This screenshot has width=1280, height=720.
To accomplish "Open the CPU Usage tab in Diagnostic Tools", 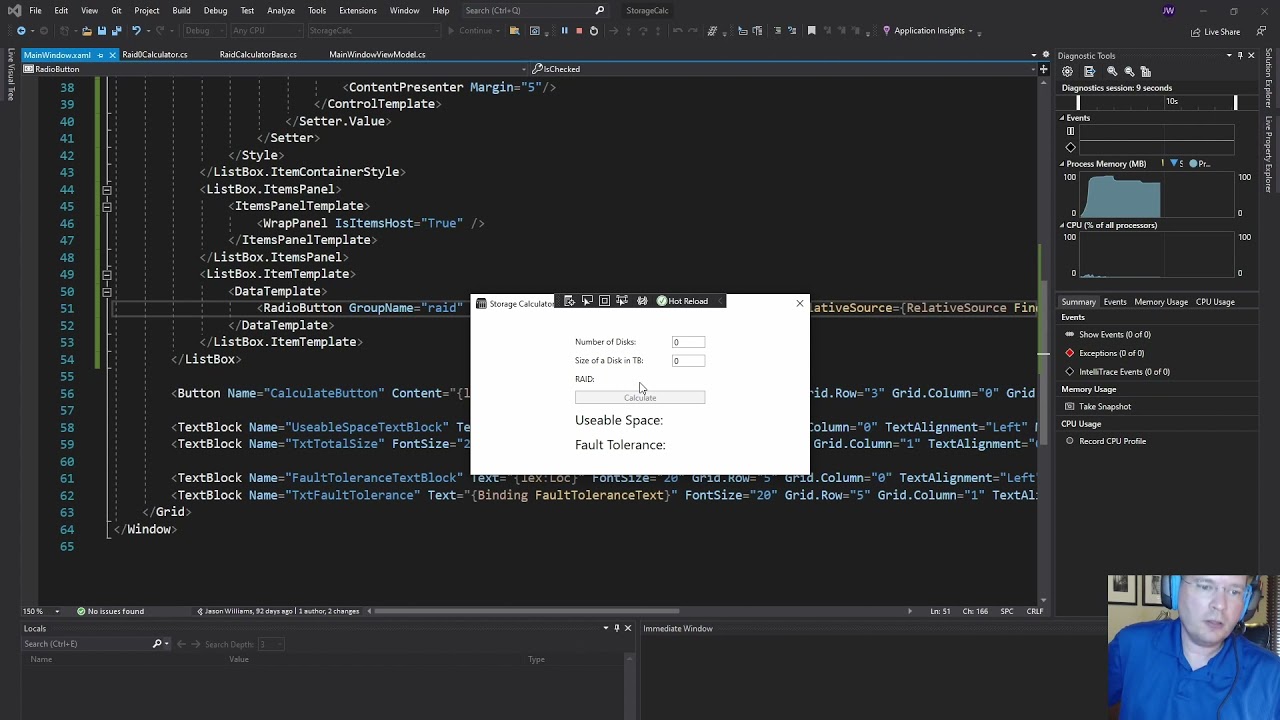I will pos(1215,302).
